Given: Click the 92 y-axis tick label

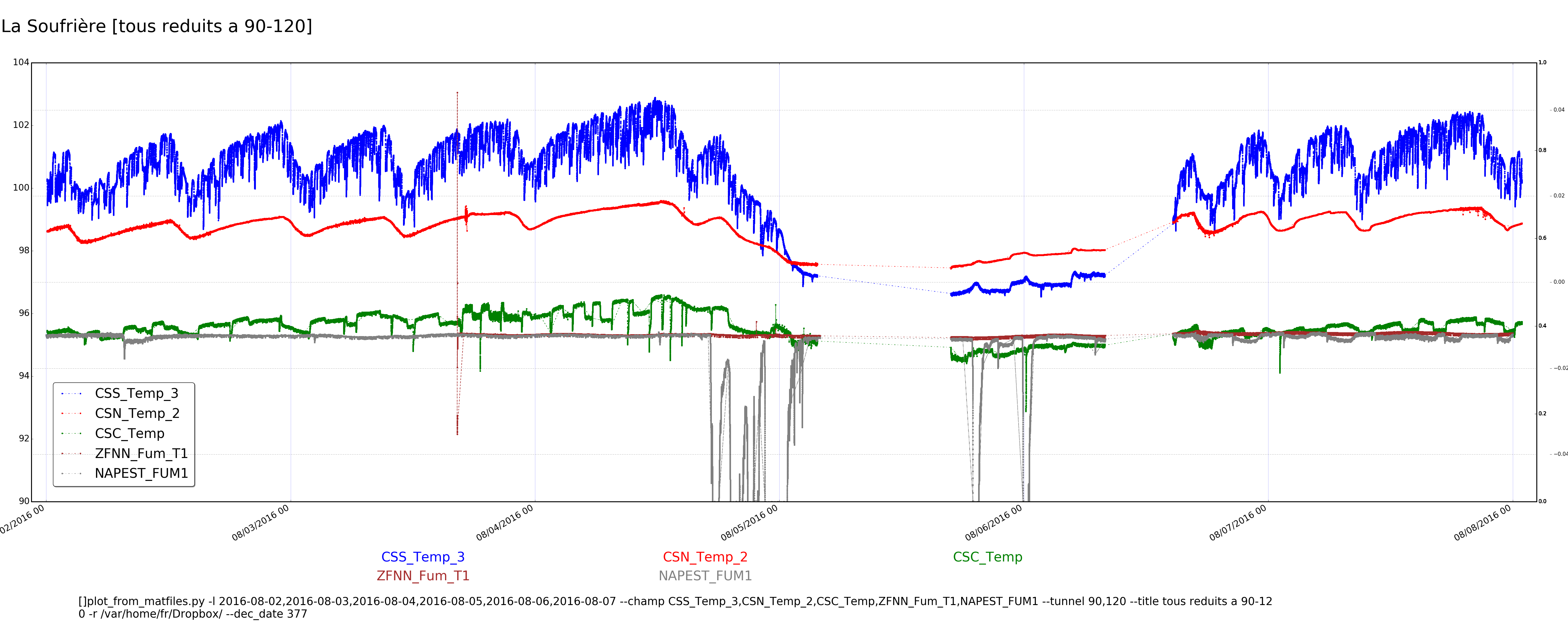Looking at the screenshot, I should coord(24,438).
